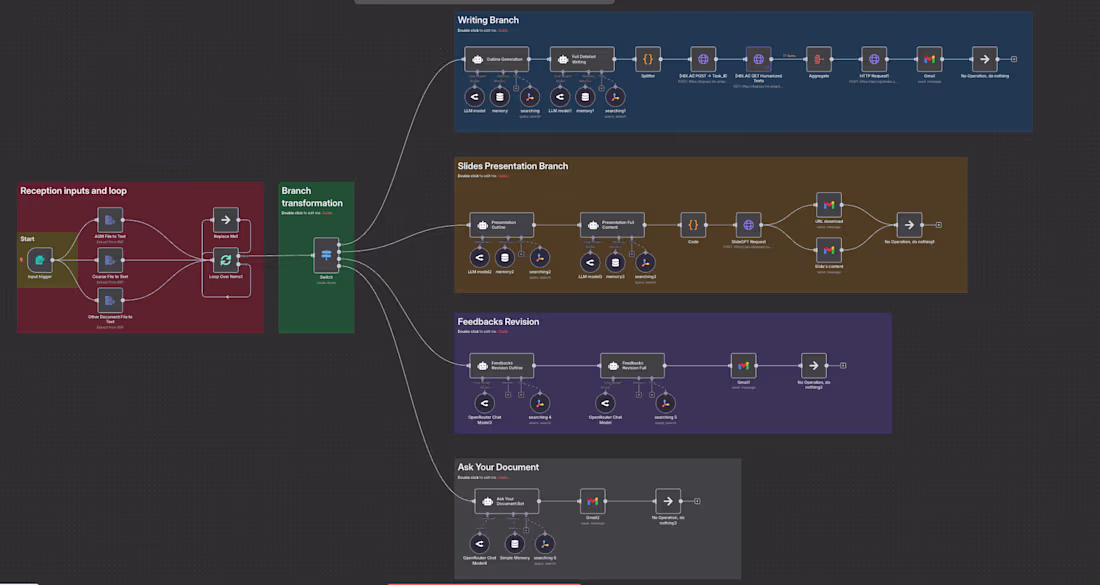This screenshot has width=1100, height=585.
Task: Select the Ask Your Document note title
Action: point(498,467)
